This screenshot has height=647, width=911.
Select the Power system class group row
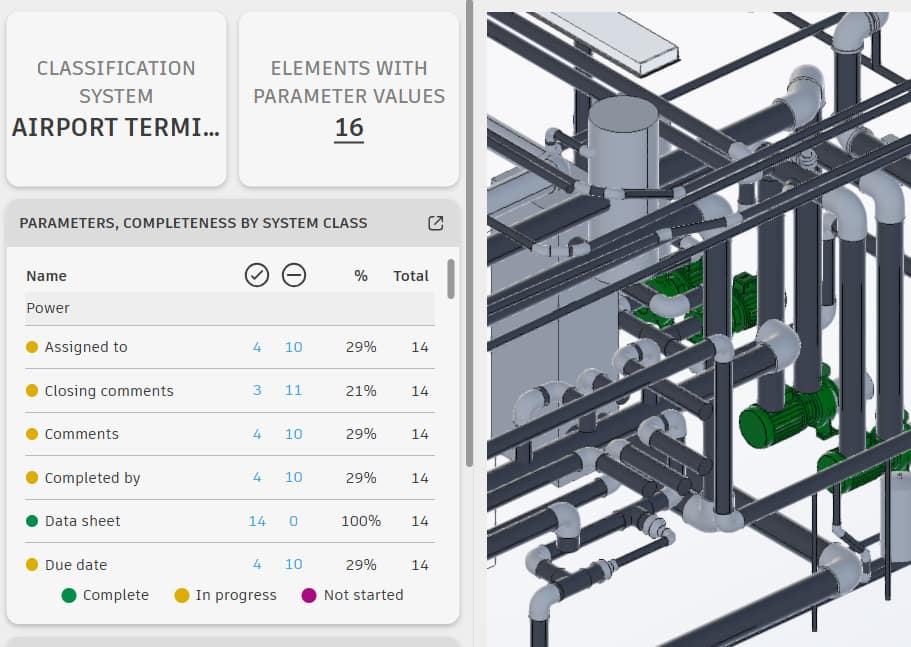[x=230, y=308]
